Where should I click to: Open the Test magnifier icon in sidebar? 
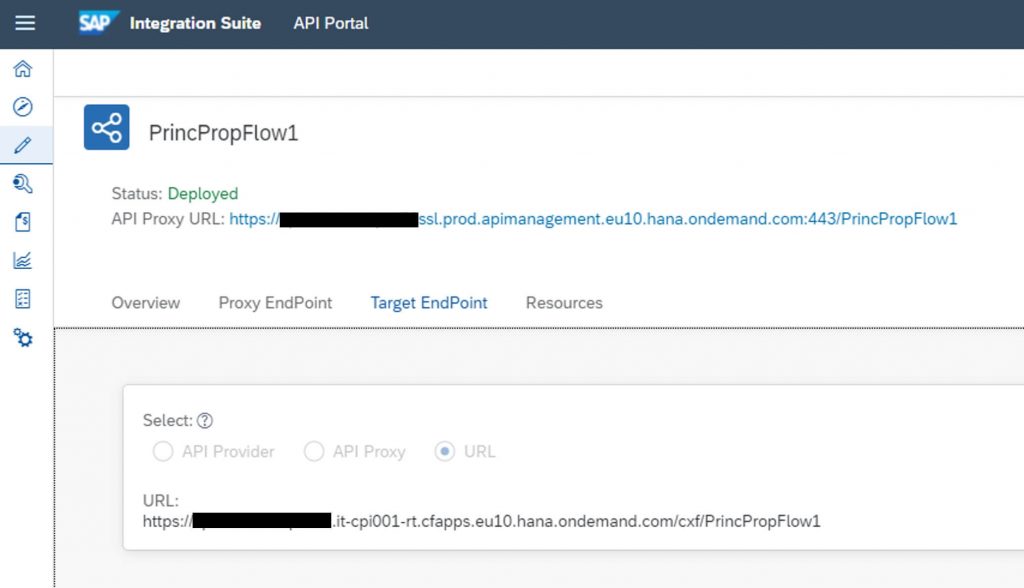[23, 184]
